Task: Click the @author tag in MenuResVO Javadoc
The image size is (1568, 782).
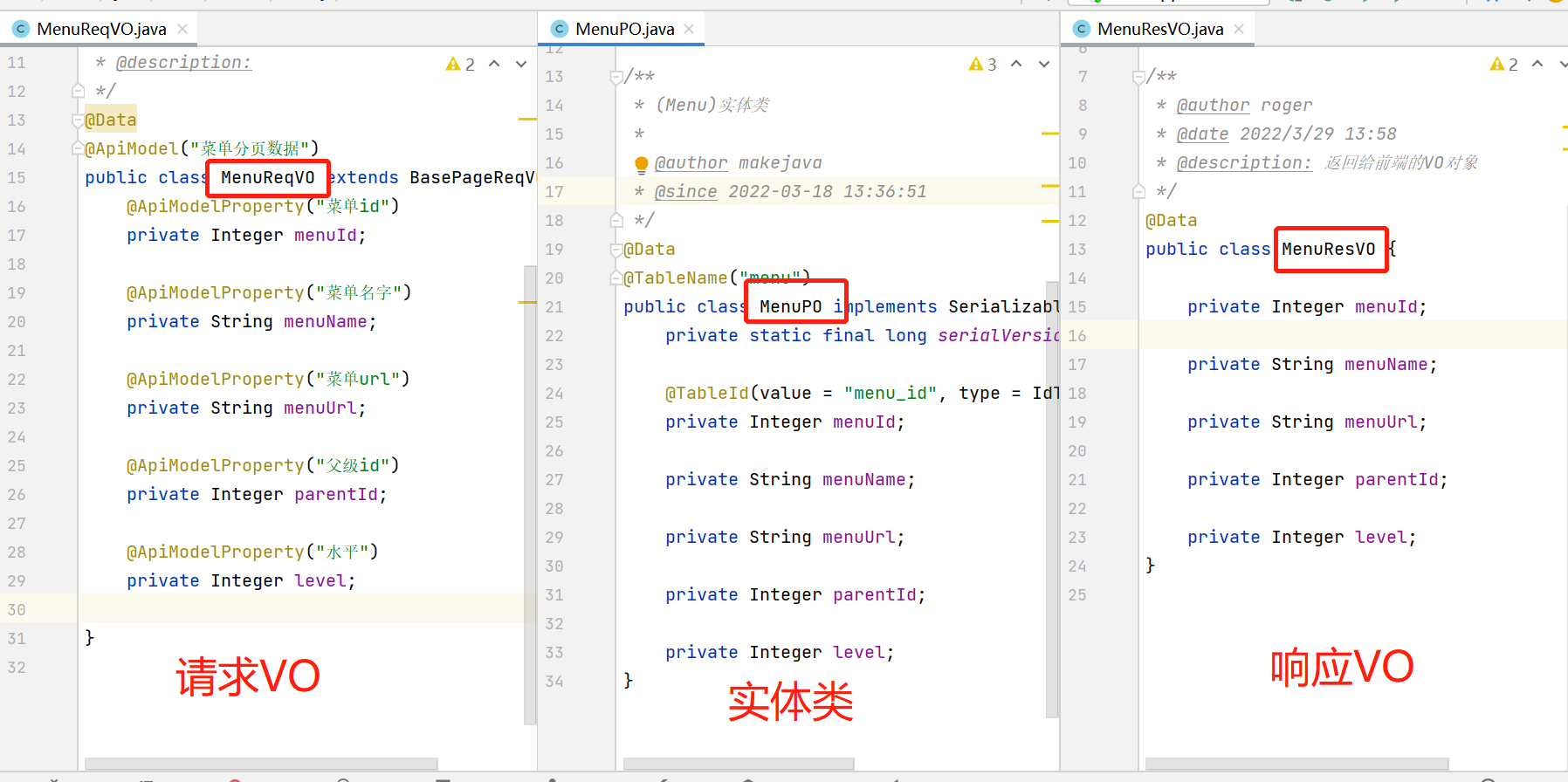Action: pos(1213,105)
